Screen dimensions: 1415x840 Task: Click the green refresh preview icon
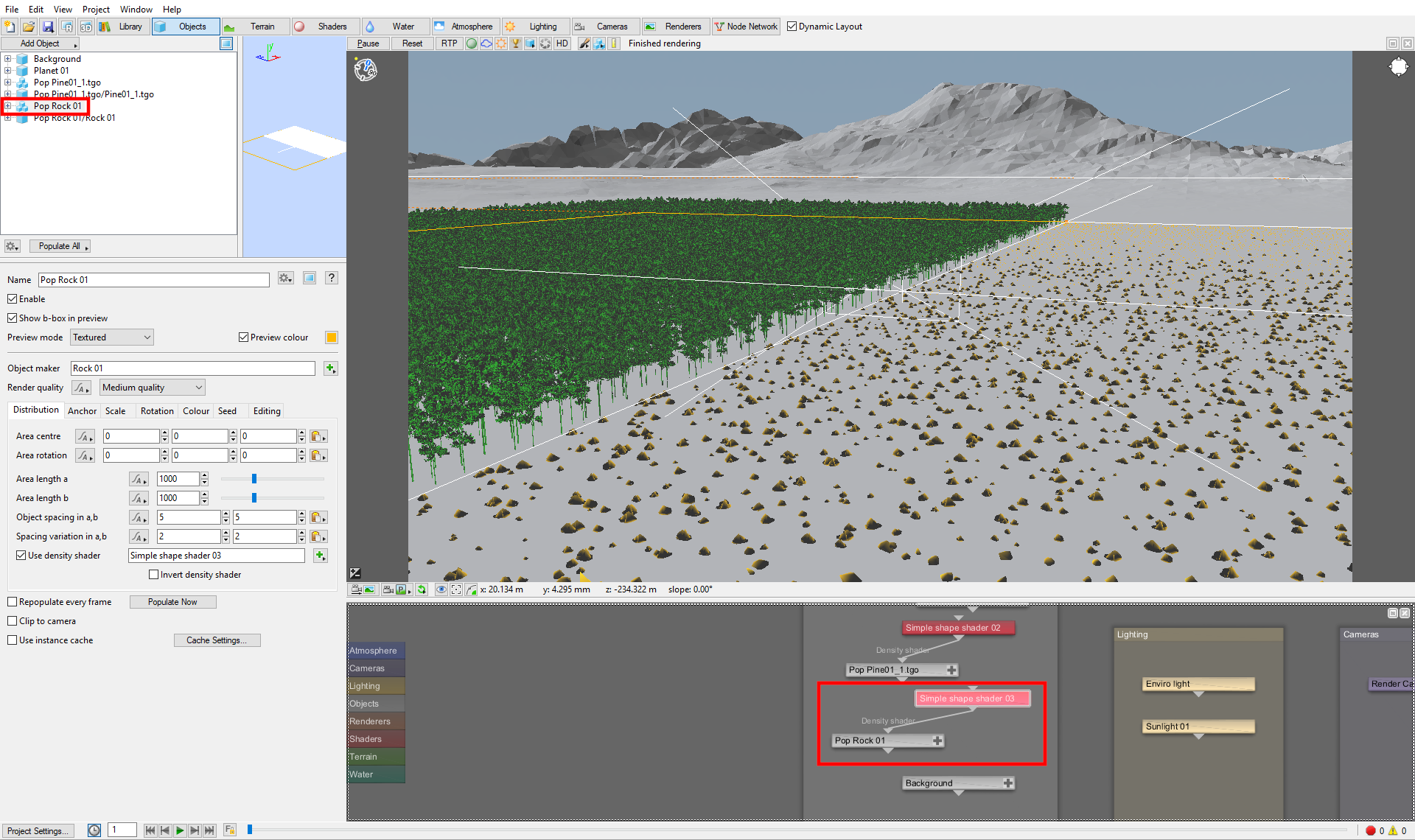tap(422, 589)
